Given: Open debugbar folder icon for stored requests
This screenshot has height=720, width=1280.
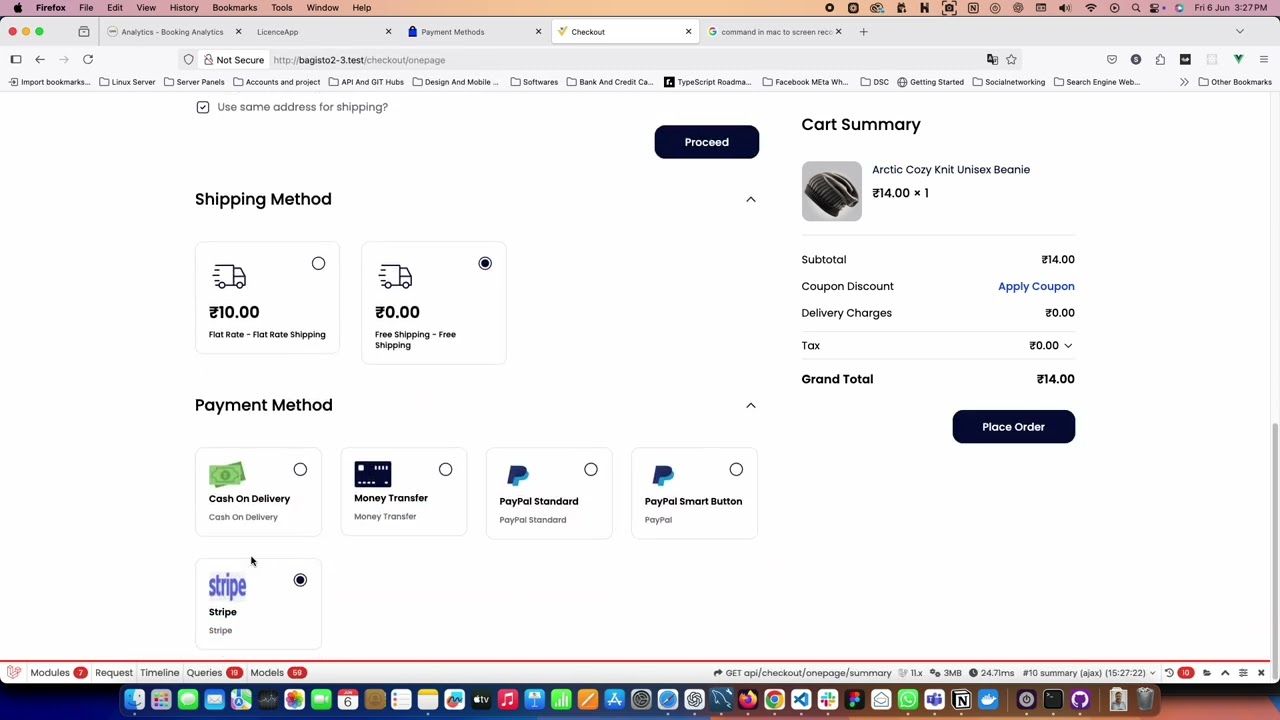Looking at the screenshot, I should point(1207,673).
